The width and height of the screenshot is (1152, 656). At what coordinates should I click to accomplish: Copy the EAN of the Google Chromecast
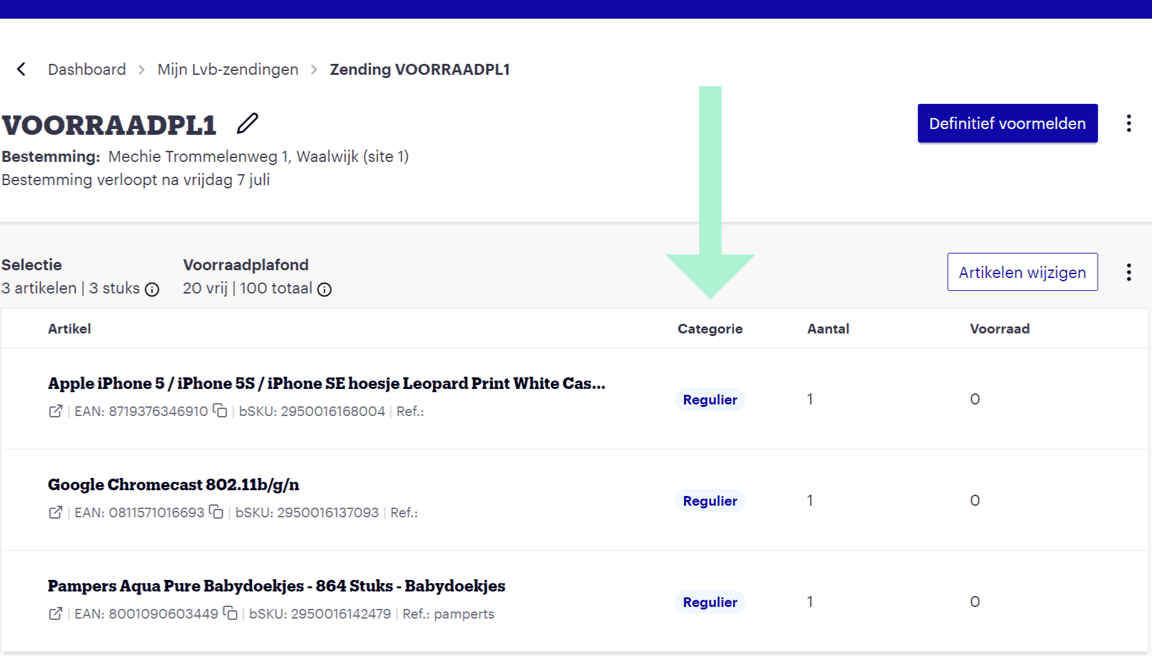(216, 512)
